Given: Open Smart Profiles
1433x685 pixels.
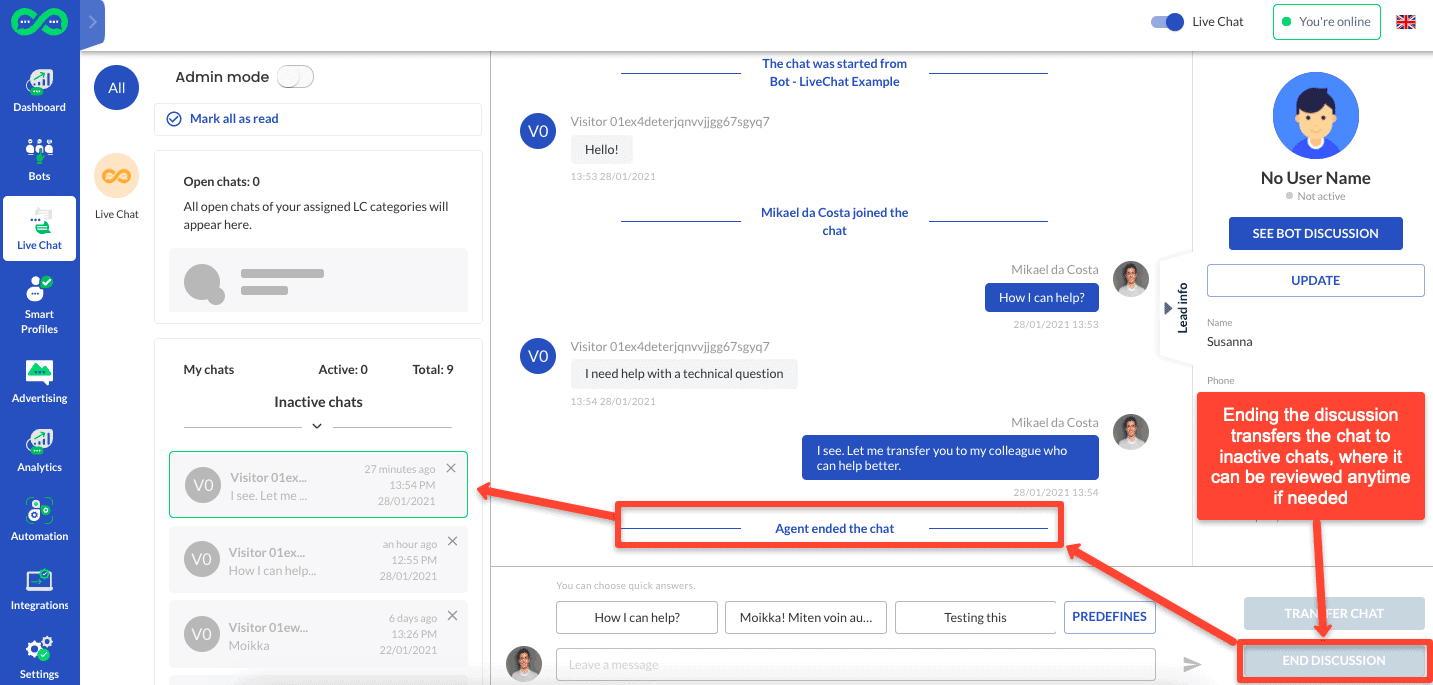Looking at the screenshot, I should (39, 305).
